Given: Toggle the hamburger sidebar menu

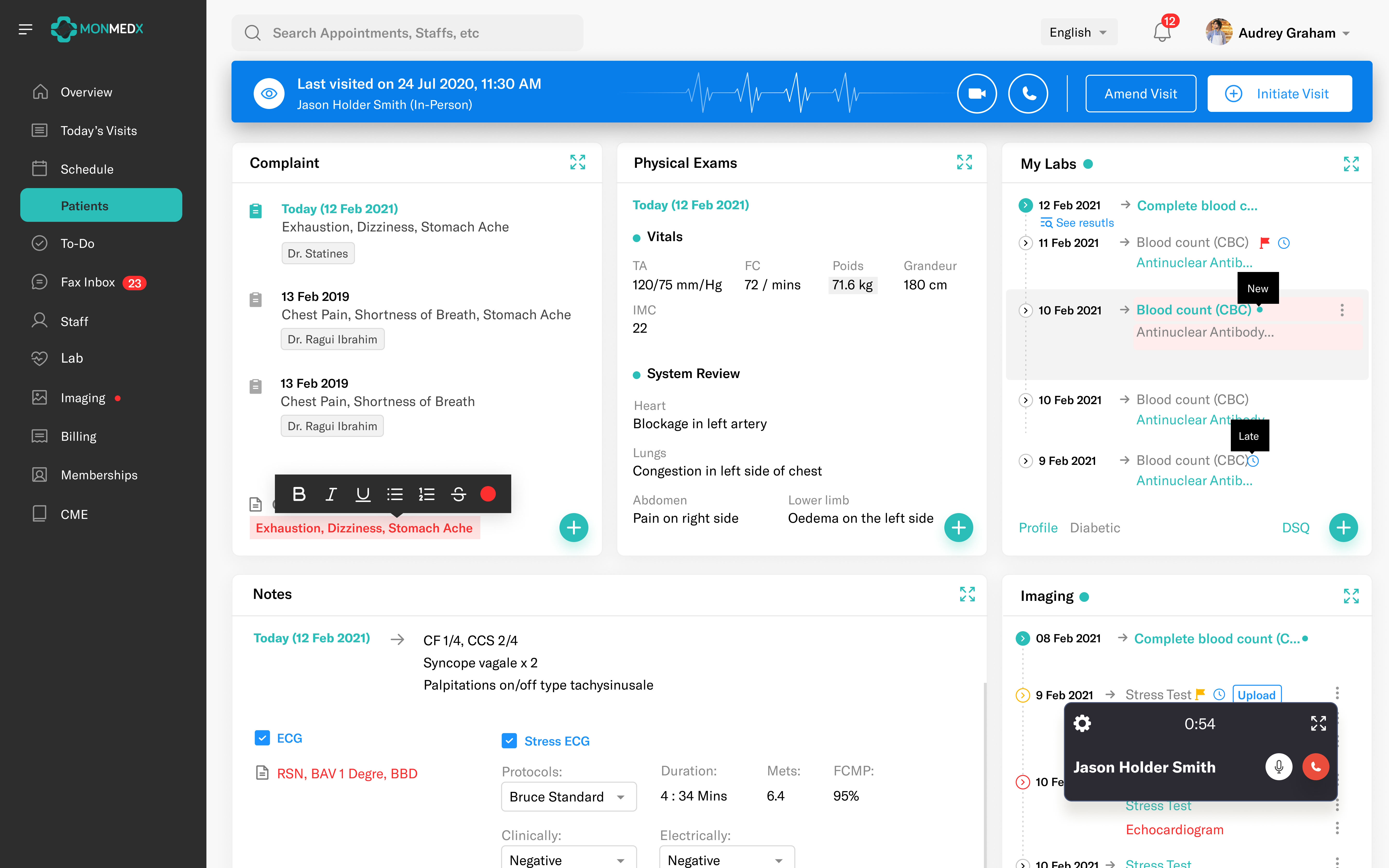Looking at the screenshot, I should pyautogui.click(x=25, y=29).
